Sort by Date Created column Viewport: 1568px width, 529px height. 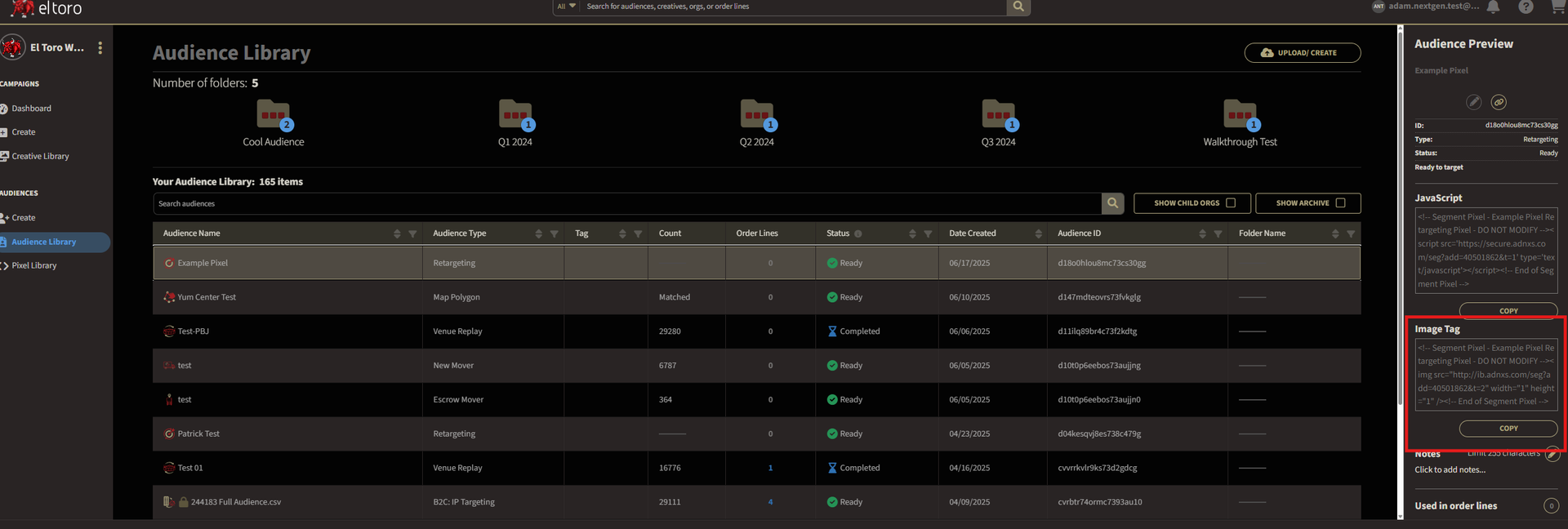tap(1038, 233)
